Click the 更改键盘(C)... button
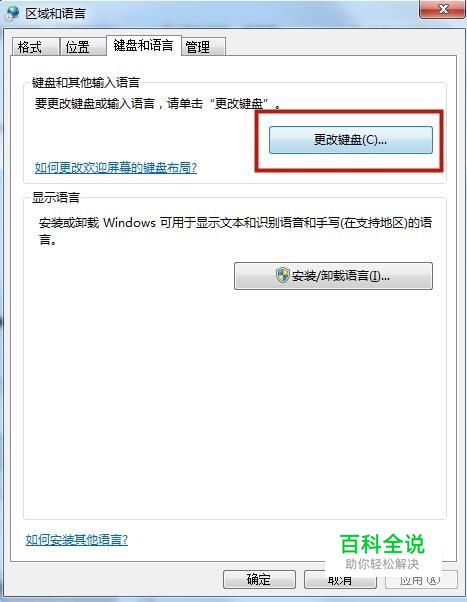Viewport: 467px width, 602px height. 351,140
